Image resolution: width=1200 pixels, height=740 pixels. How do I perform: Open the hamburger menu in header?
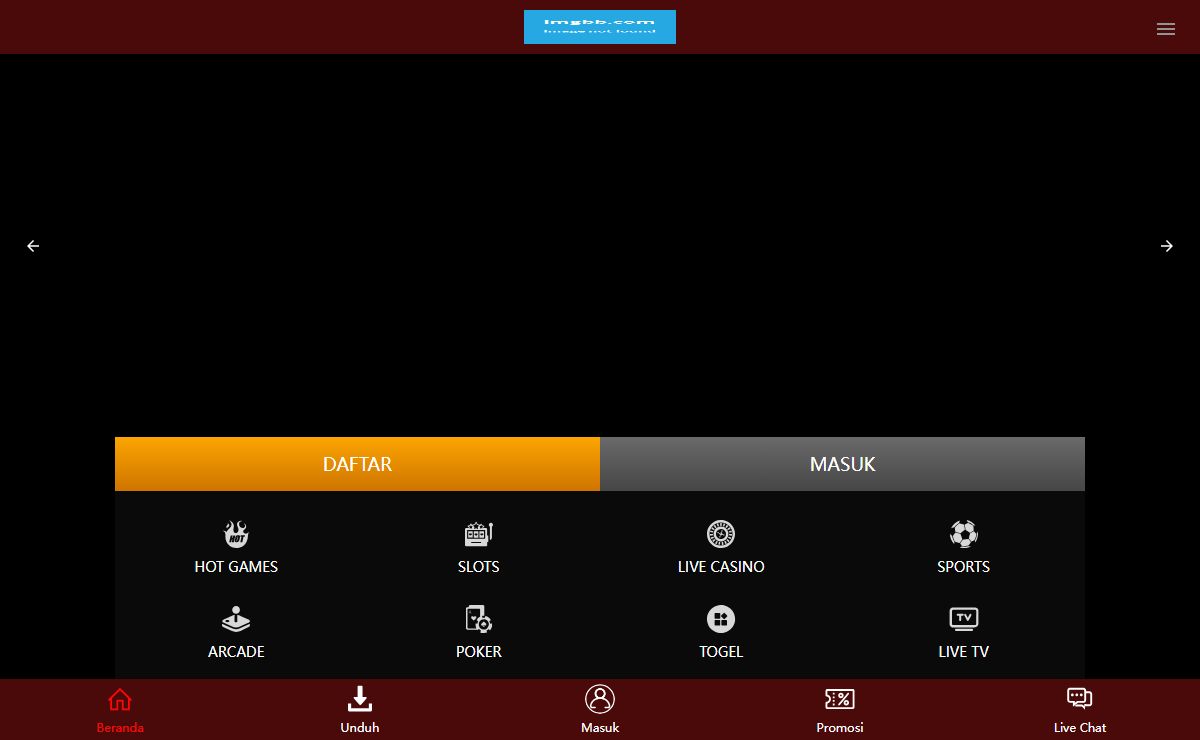[x=1165, y=29]
